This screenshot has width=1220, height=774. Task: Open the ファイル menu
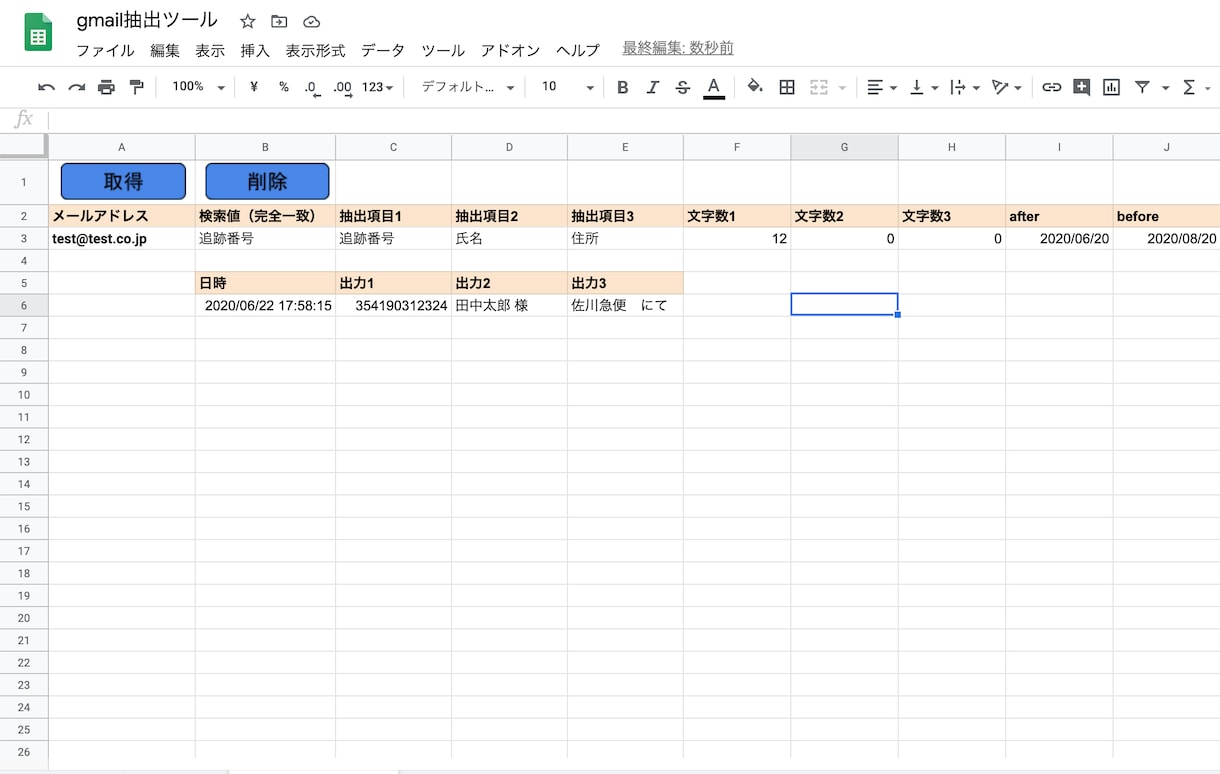point(106,50)
